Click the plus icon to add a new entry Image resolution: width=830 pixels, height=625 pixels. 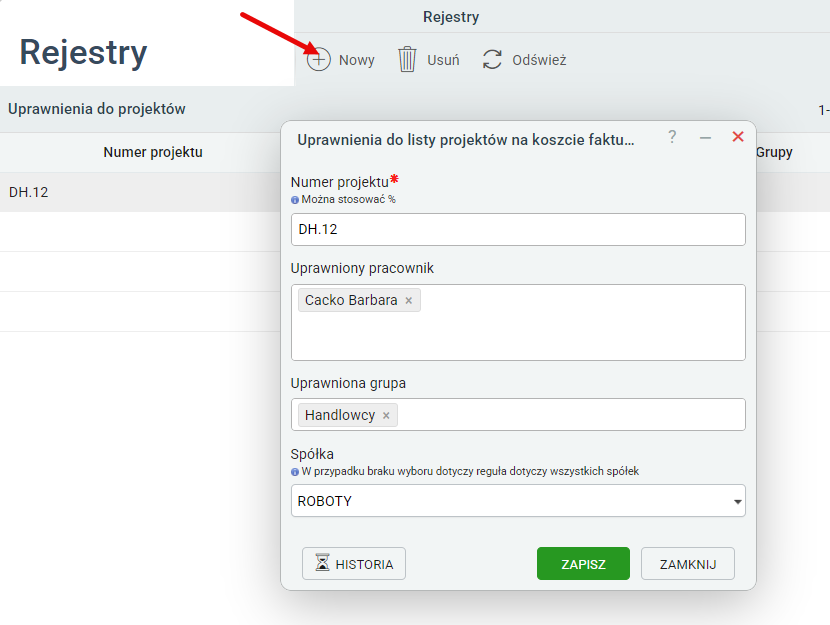point(319,59)
